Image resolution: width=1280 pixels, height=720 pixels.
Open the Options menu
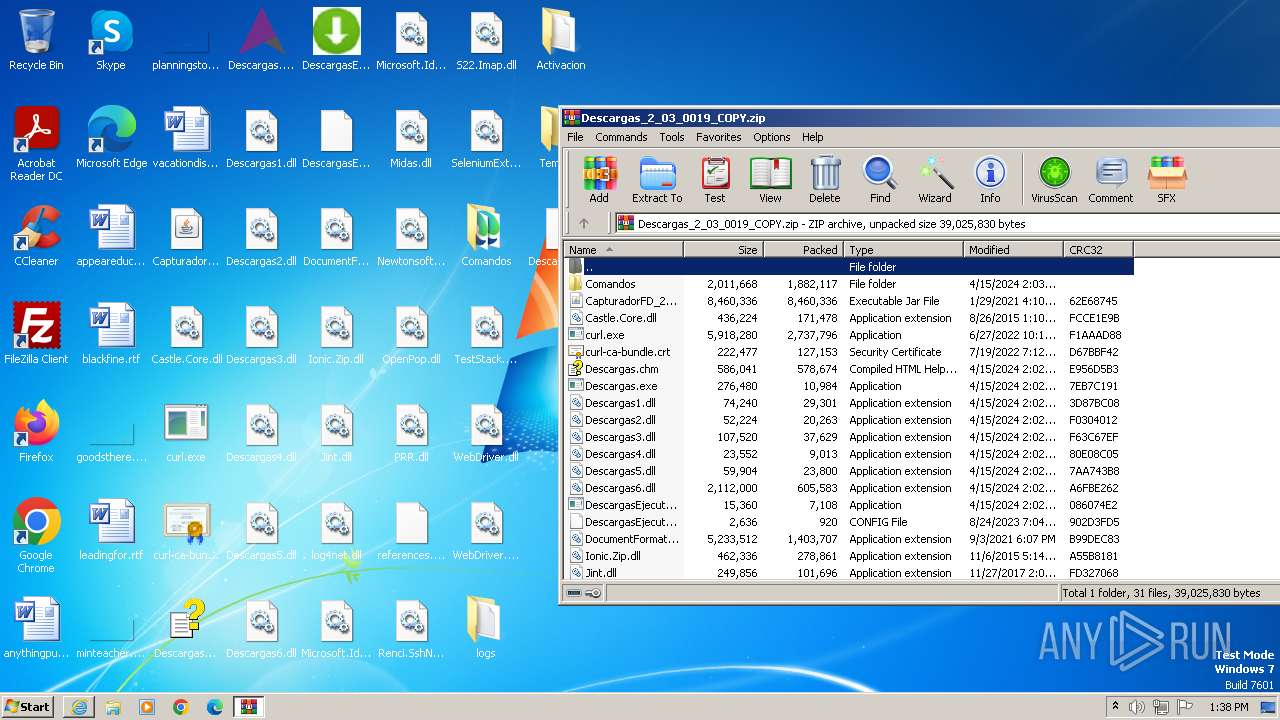click(x=772, y=137)
